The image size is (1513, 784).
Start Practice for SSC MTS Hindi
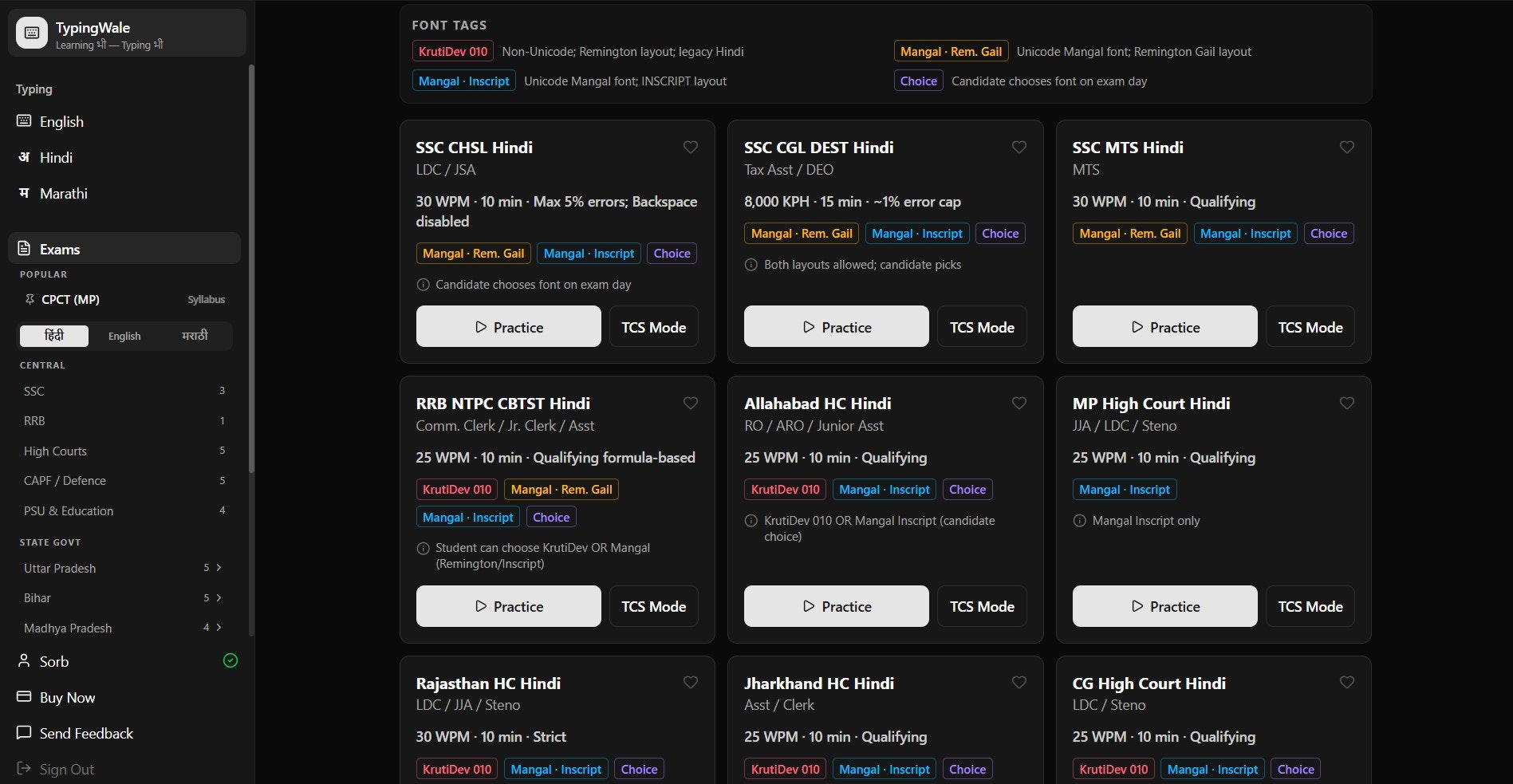coord(1165,326)
